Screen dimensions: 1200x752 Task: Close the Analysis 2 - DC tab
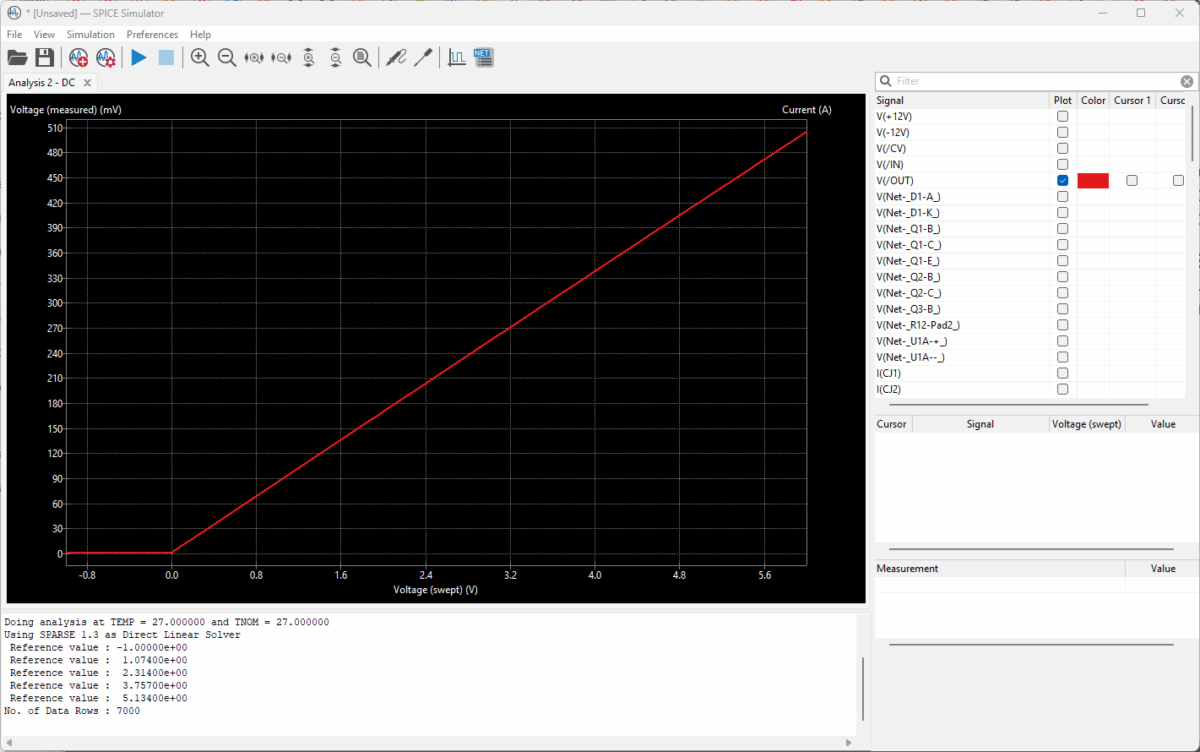pyautogui.click(x=87, y=83)
